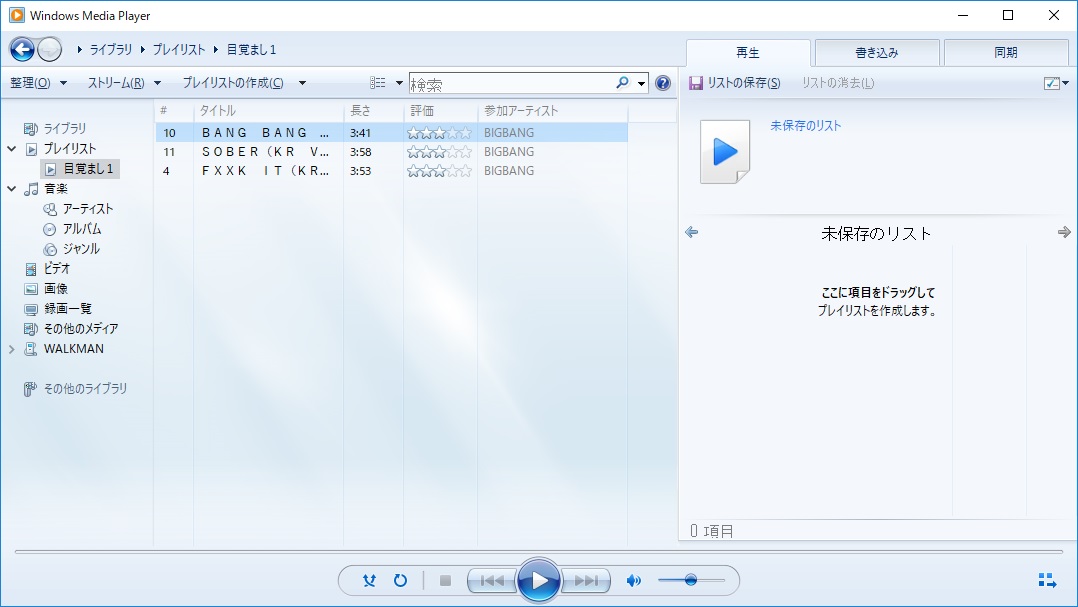Start playback with the Play button
The width and height of the screenshot is (1078, 607).
point(538,581)
